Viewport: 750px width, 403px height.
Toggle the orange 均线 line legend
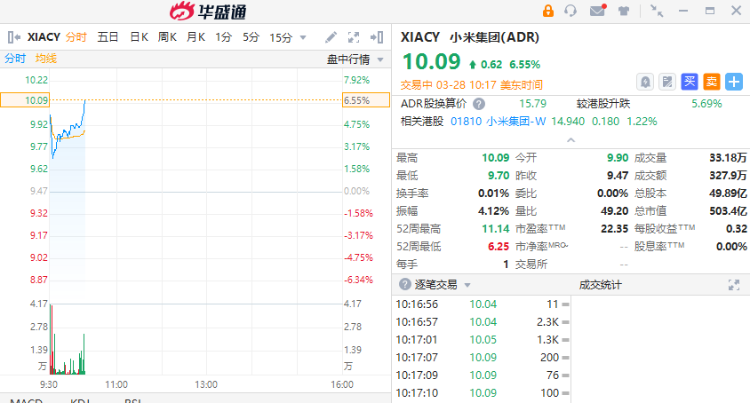click(46, 58)
